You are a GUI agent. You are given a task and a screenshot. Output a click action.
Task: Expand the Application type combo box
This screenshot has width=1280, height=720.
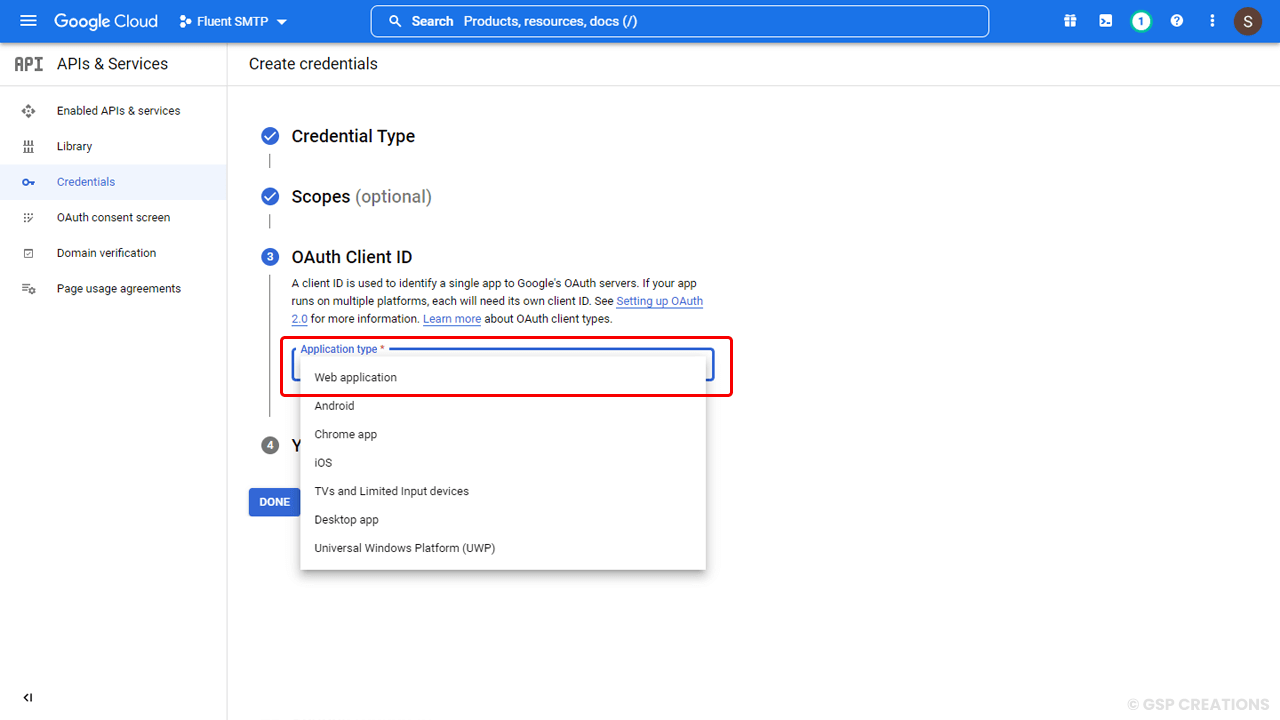(x=502, y=366)
